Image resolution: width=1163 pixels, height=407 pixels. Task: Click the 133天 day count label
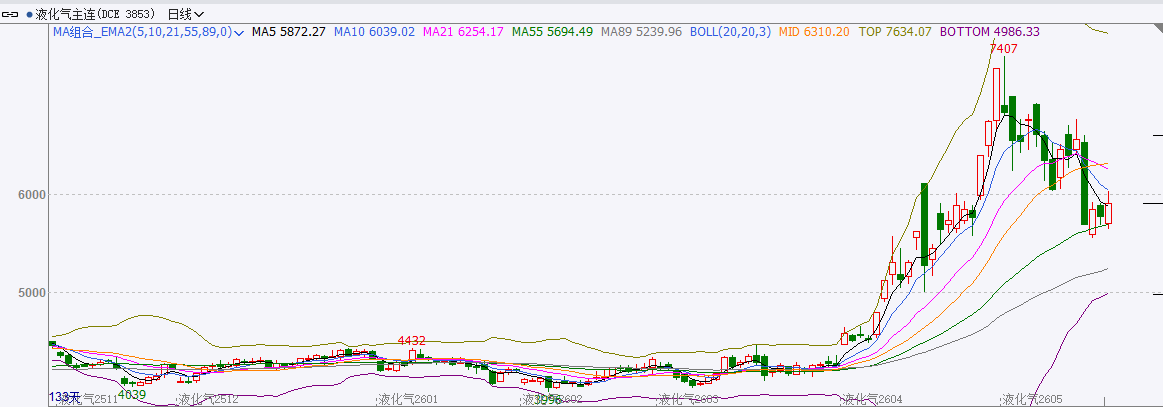(64, 398)
